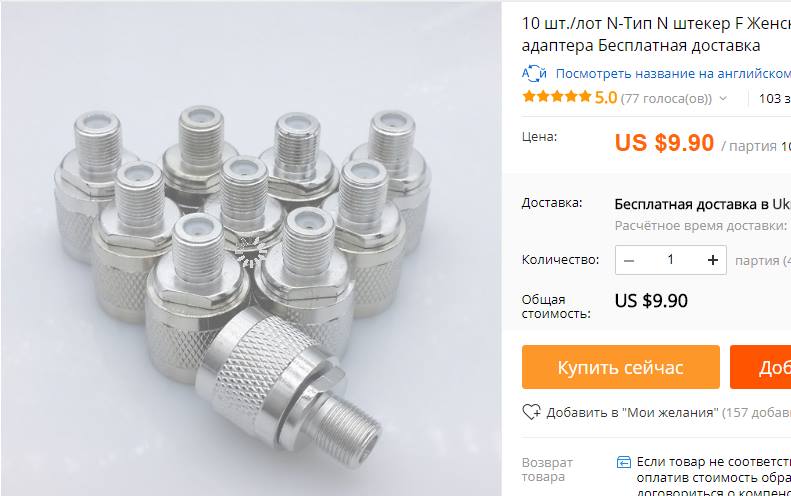Click the 5.0 rating score
This screenshot has width=791, height=496.
click(x=606, y=97)
